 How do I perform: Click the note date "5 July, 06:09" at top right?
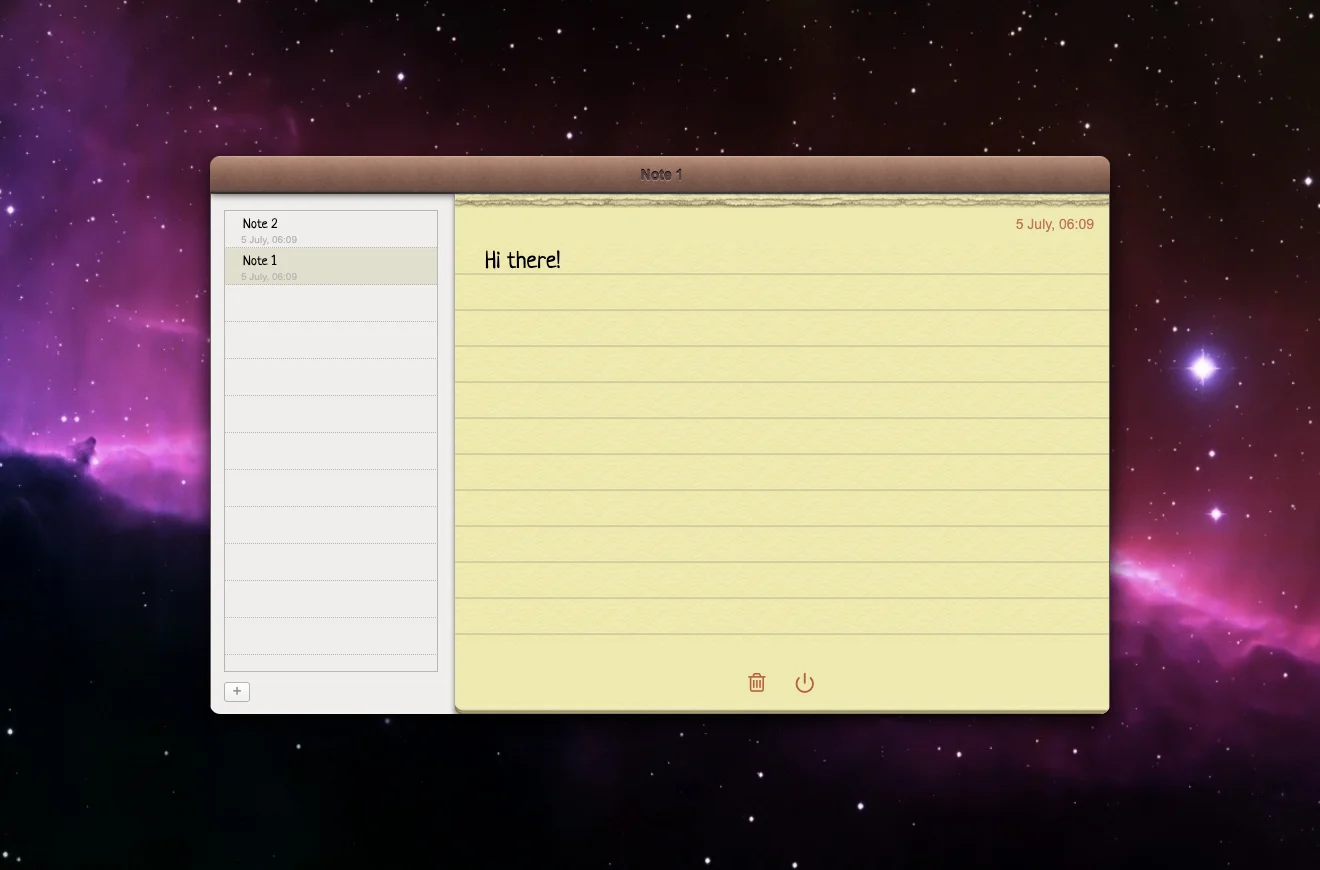(1054, 224)
